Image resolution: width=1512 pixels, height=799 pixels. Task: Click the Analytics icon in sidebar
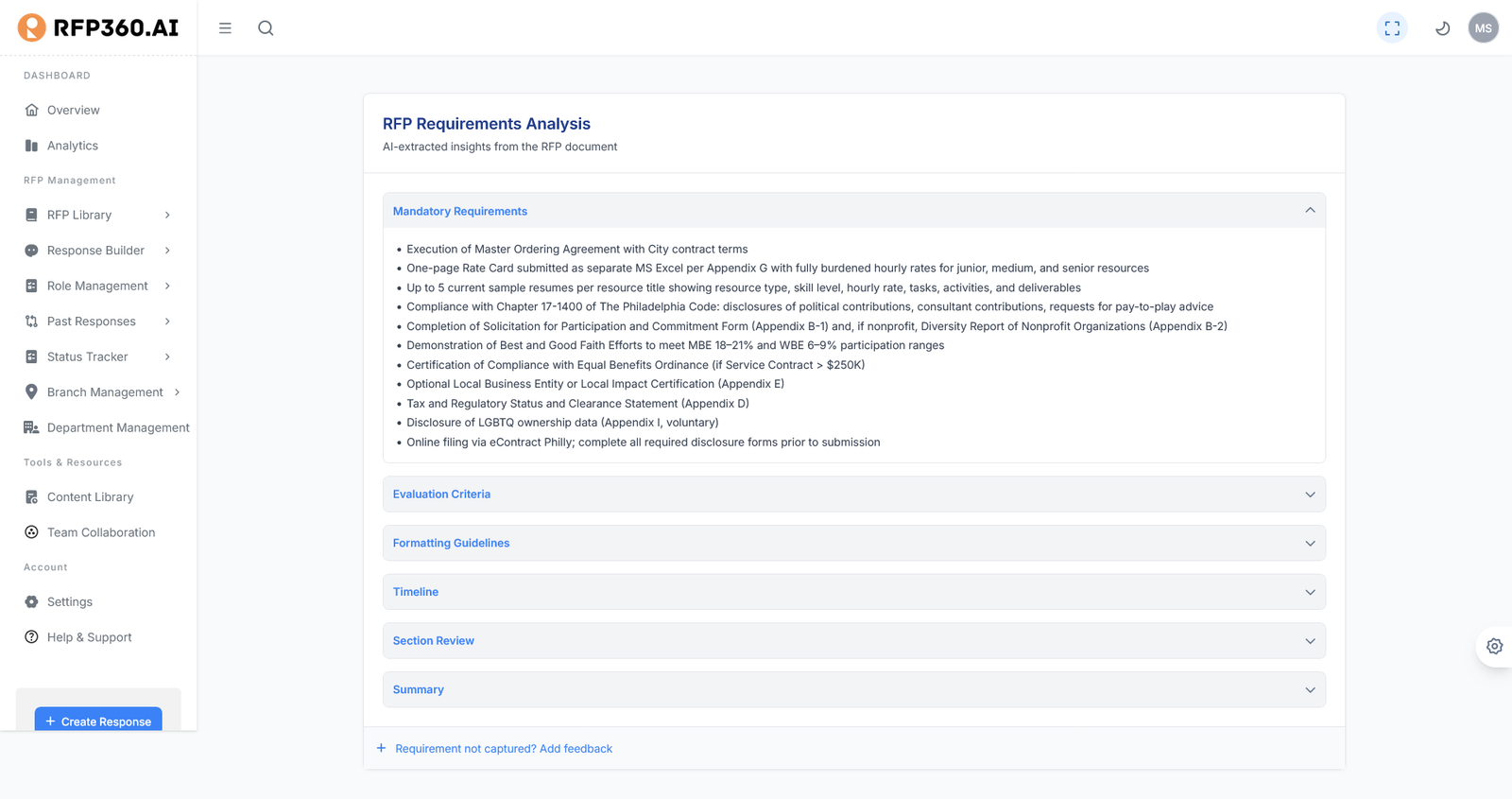click(31, 146)
